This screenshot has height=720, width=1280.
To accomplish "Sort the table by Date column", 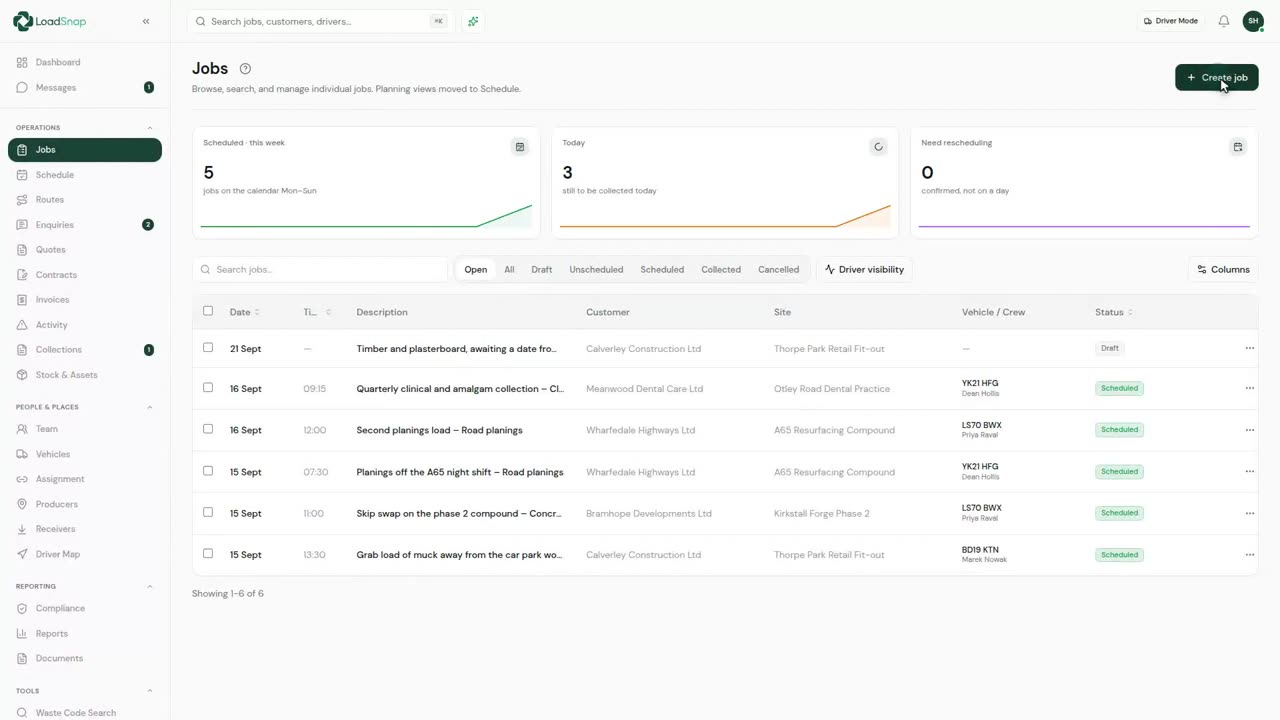I will tap(244, 312).
